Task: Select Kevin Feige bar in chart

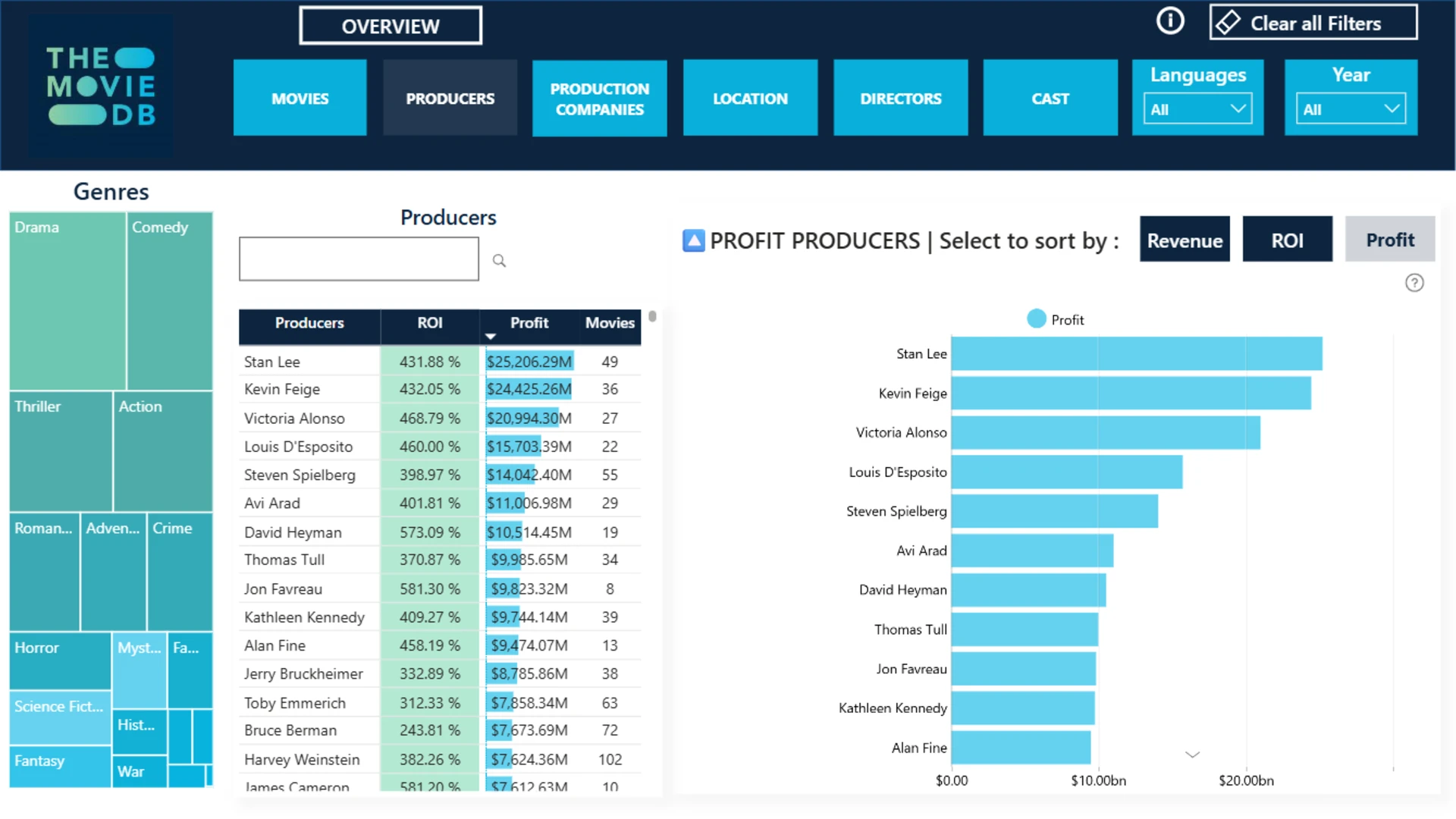Action: coord(1131,393)
